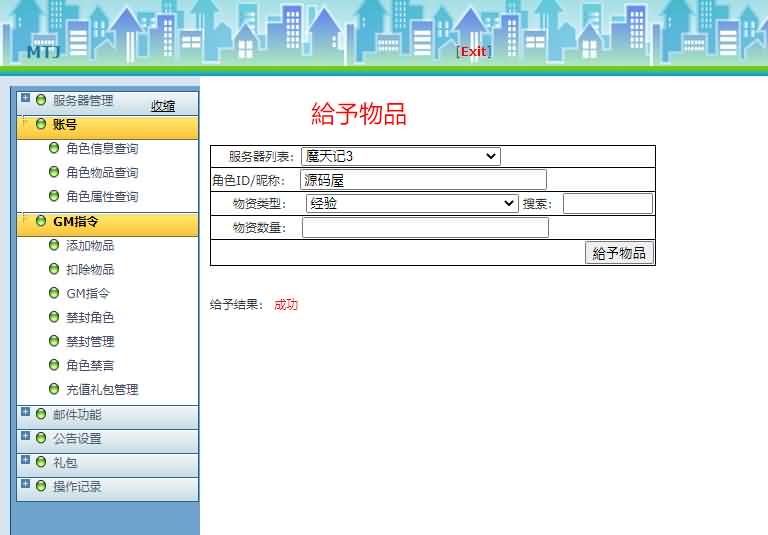Click the 給予物品 submit button
This screenshot has width=768, height=535.
tap(619, 253)
